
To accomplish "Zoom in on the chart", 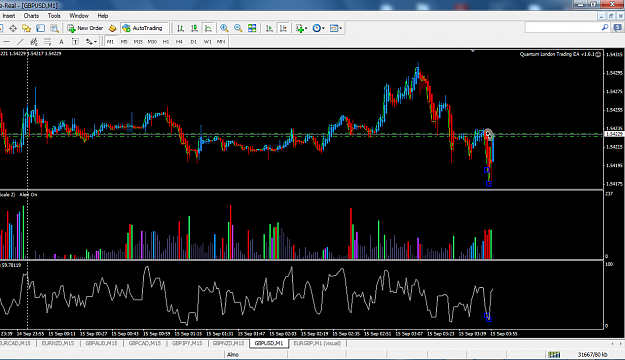I will coord(224,28).
